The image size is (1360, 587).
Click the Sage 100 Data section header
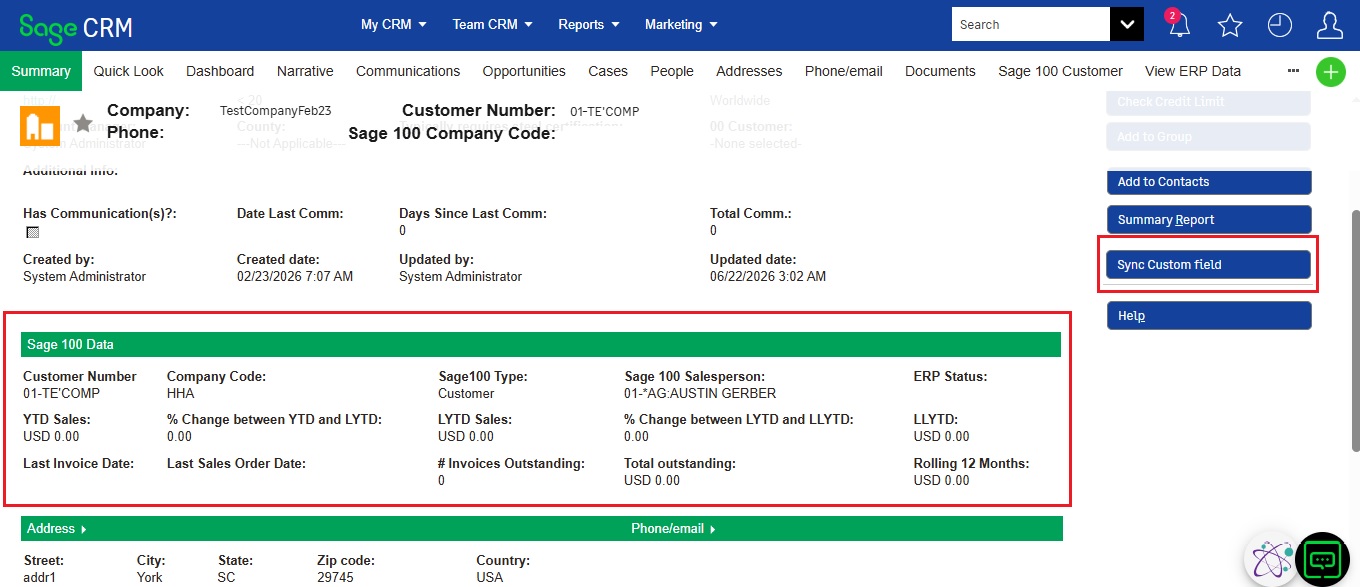click(x=540, y=344)
